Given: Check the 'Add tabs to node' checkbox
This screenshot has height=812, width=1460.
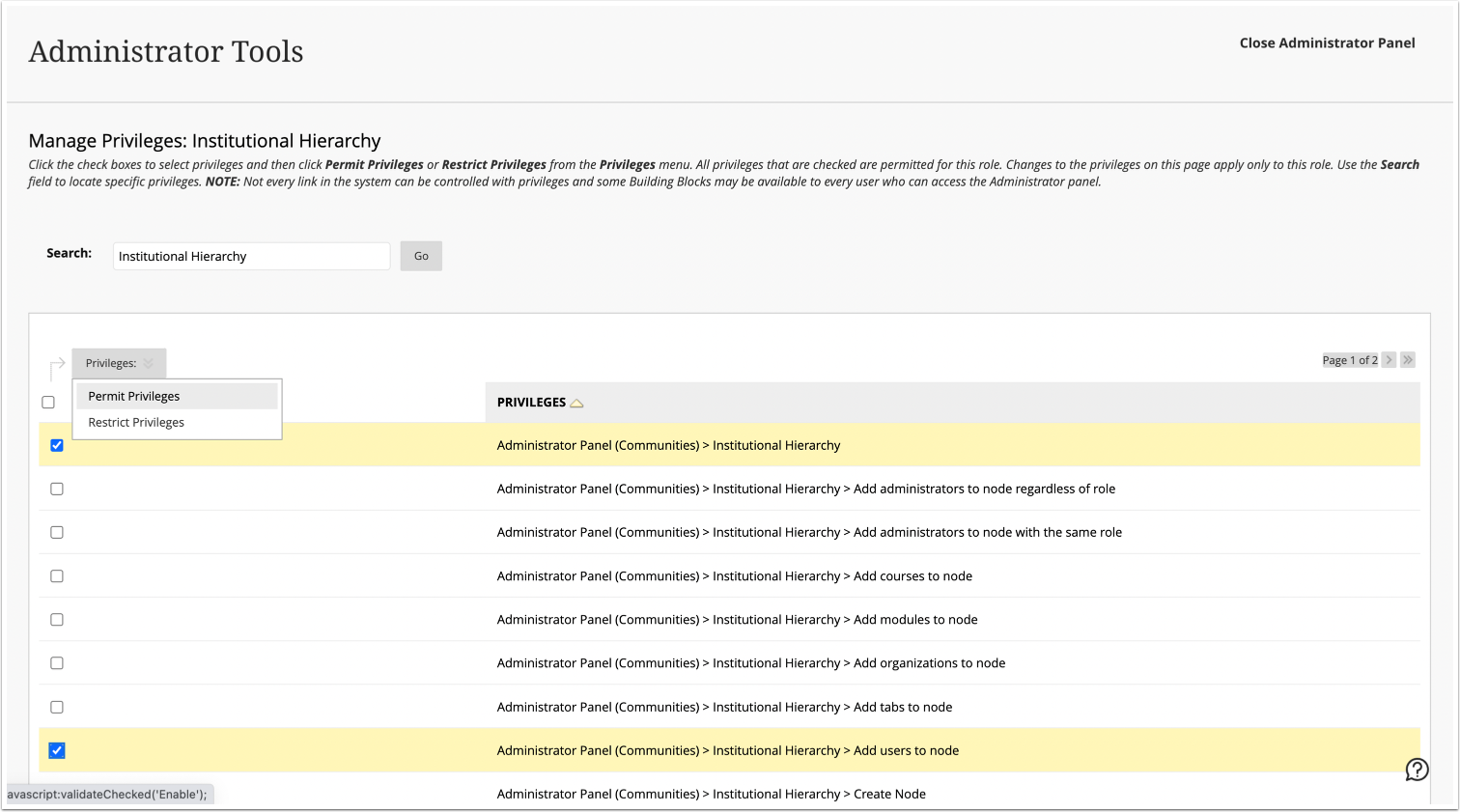Looking at the screenshot, I should click(57, 707).
